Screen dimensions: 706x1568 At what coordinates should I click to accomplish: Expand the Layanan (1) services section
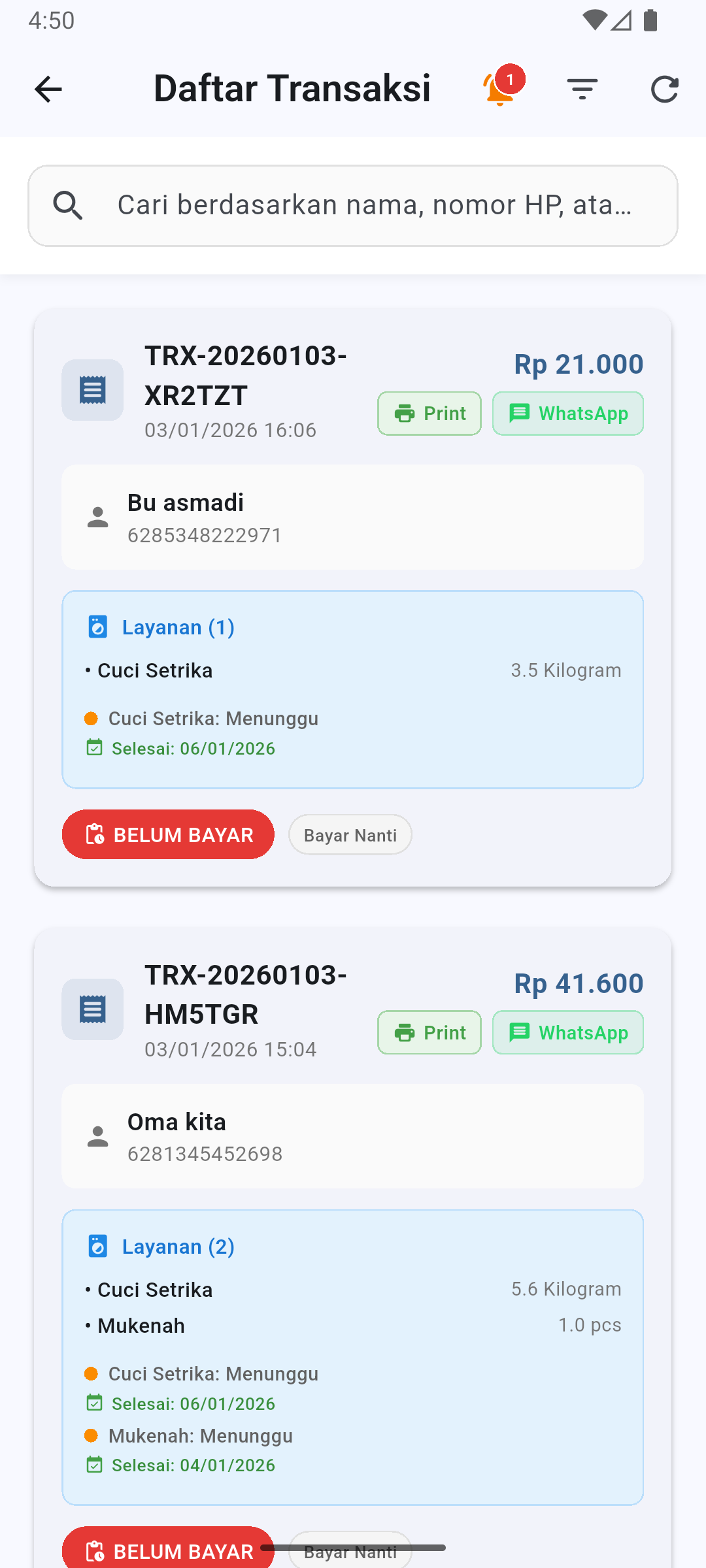coord(178,627)
